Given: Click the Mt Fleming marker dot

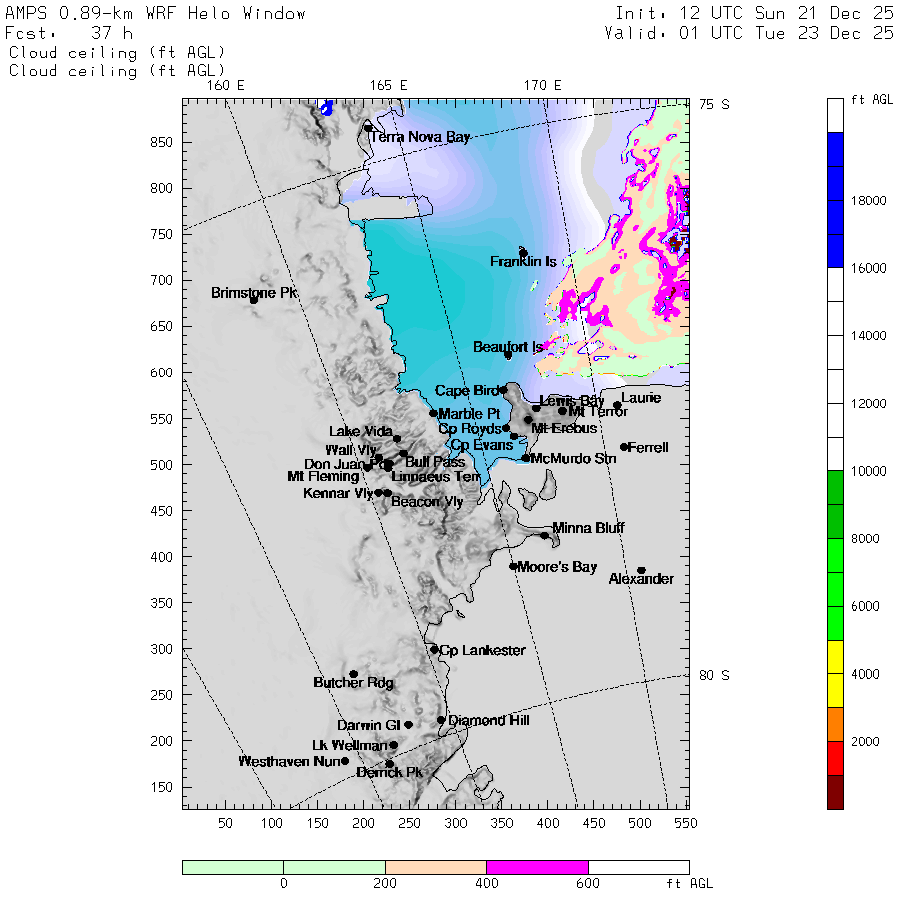Looking at the screenshot, I should [x=367, y=468].
